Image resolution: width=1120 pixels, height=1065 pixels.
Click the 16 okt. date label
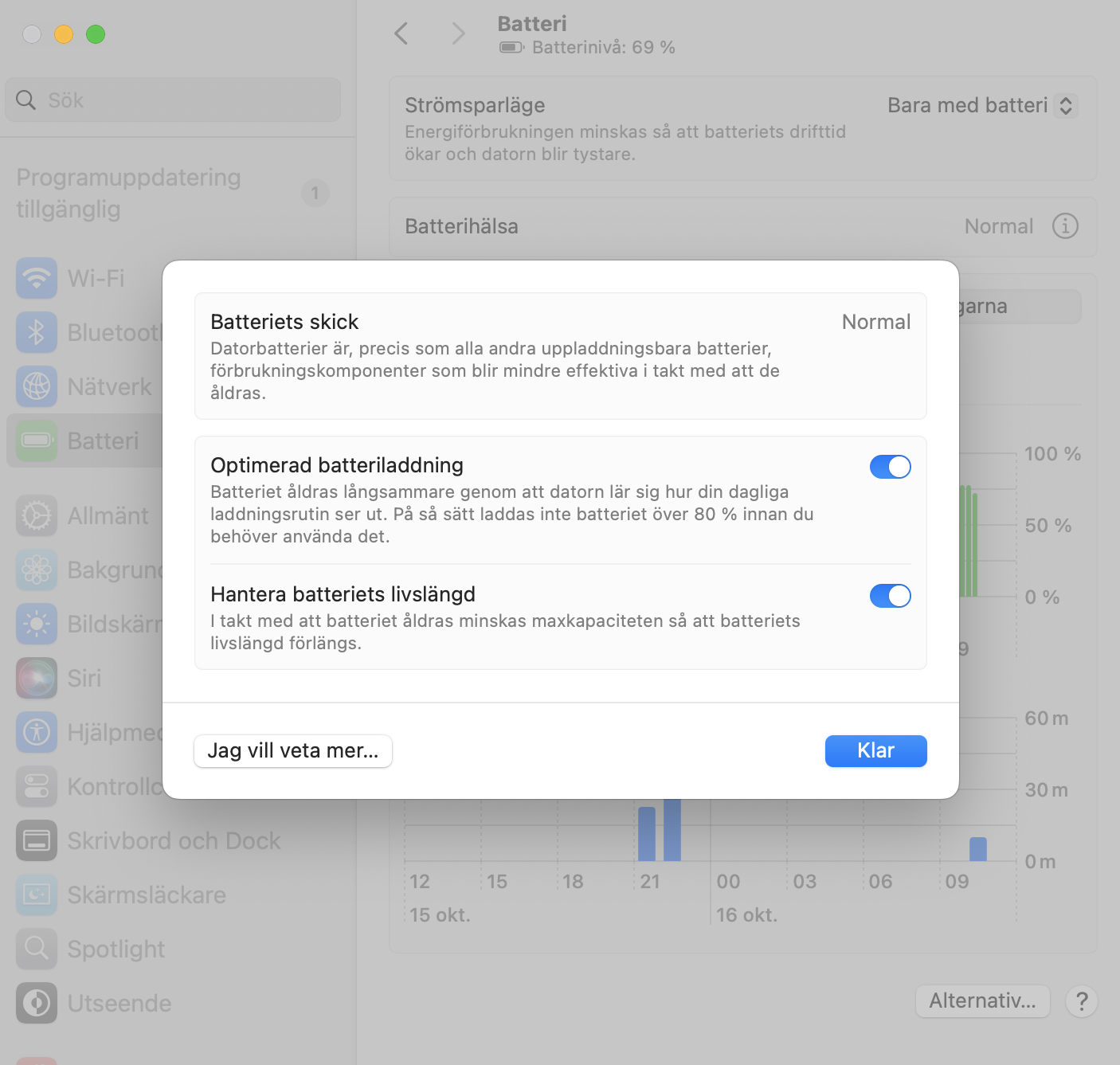tap(746, 914)
